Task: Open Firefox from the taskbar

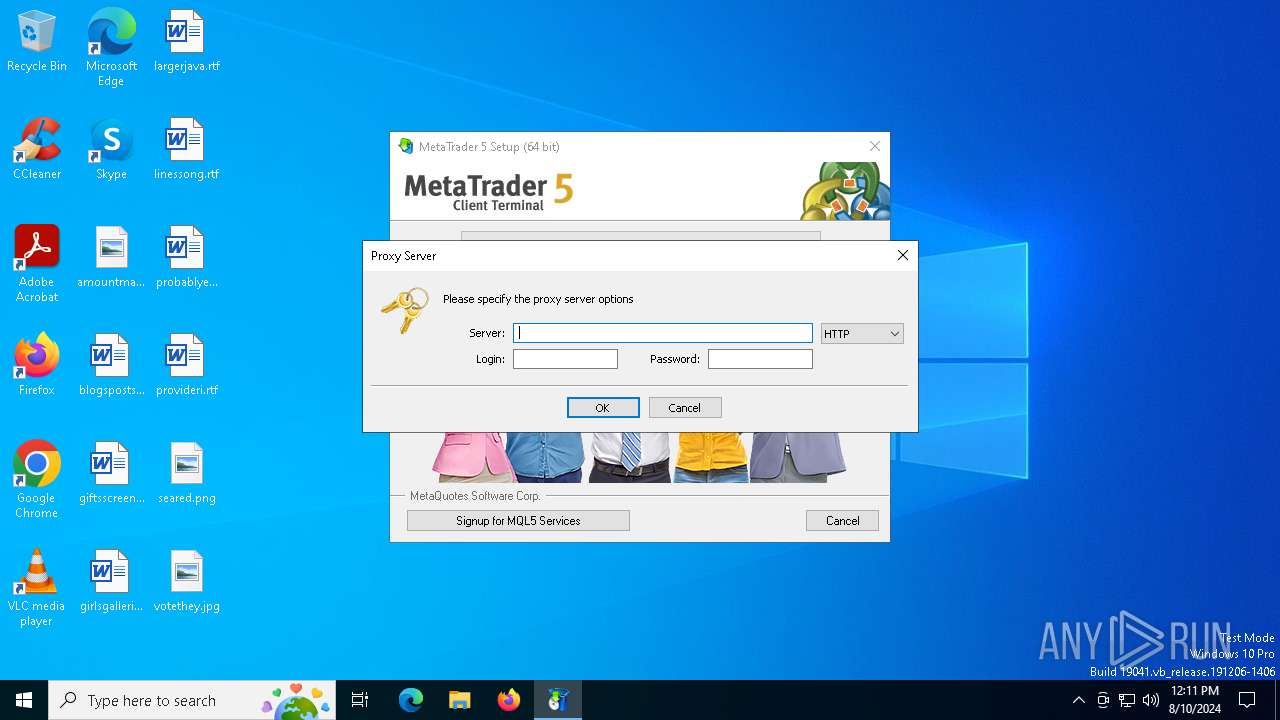Action: pyautogui.click(x=509, y=700)
